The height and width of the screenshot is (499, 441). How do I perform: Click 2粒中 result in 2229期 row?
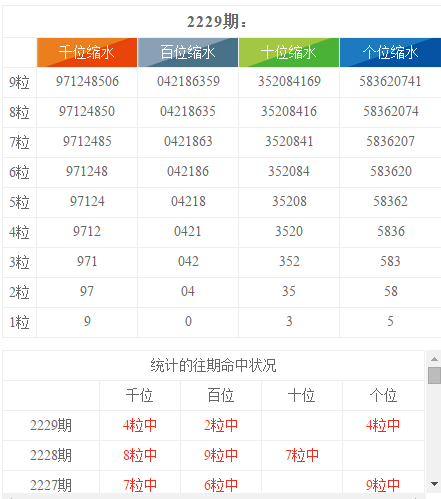point(221,425)
